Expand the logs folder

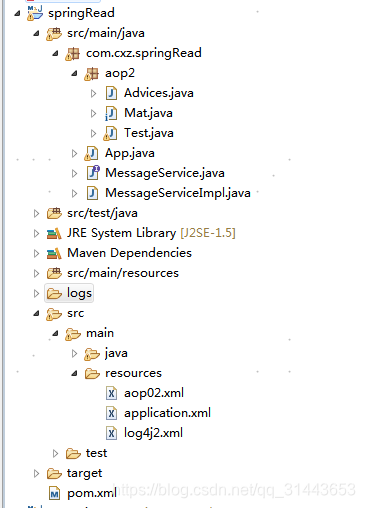click(x=36, y=293)
